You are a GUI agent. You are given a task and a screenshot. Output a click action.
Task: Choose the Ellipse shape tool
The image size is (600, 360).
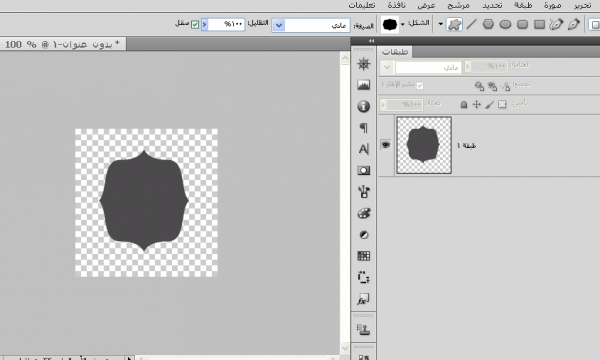pyautogui.click(x=505, y=24)
